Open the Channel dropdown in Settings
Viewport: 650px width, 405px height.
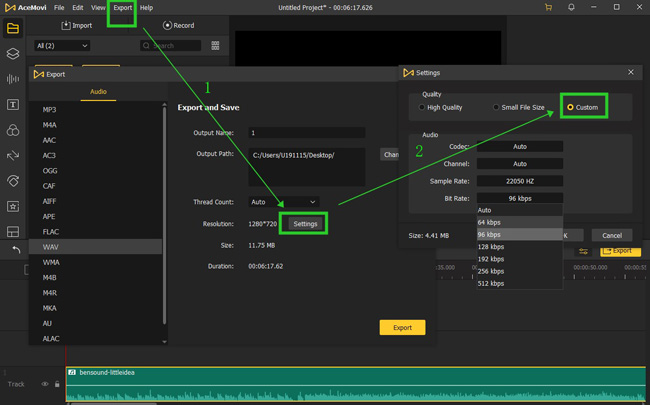click(520, 164)
